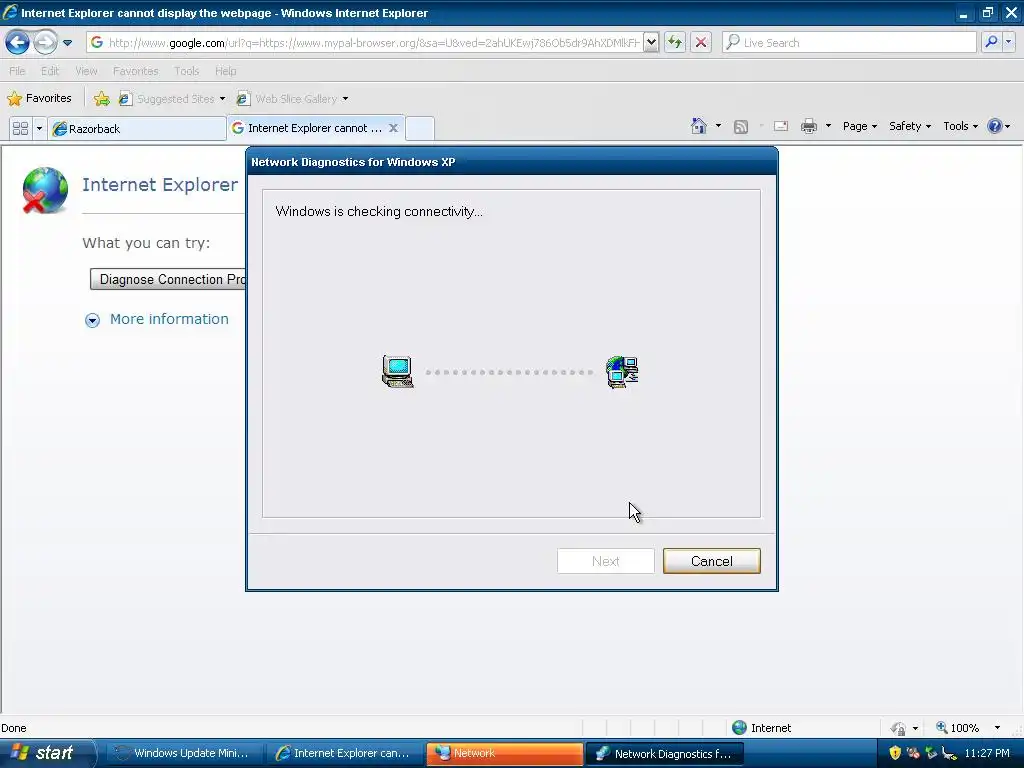This screenshot has width=1024, height=768.
Task: Switch to Internet Explorer taskbar item
Action: click(x=345, y=753)
